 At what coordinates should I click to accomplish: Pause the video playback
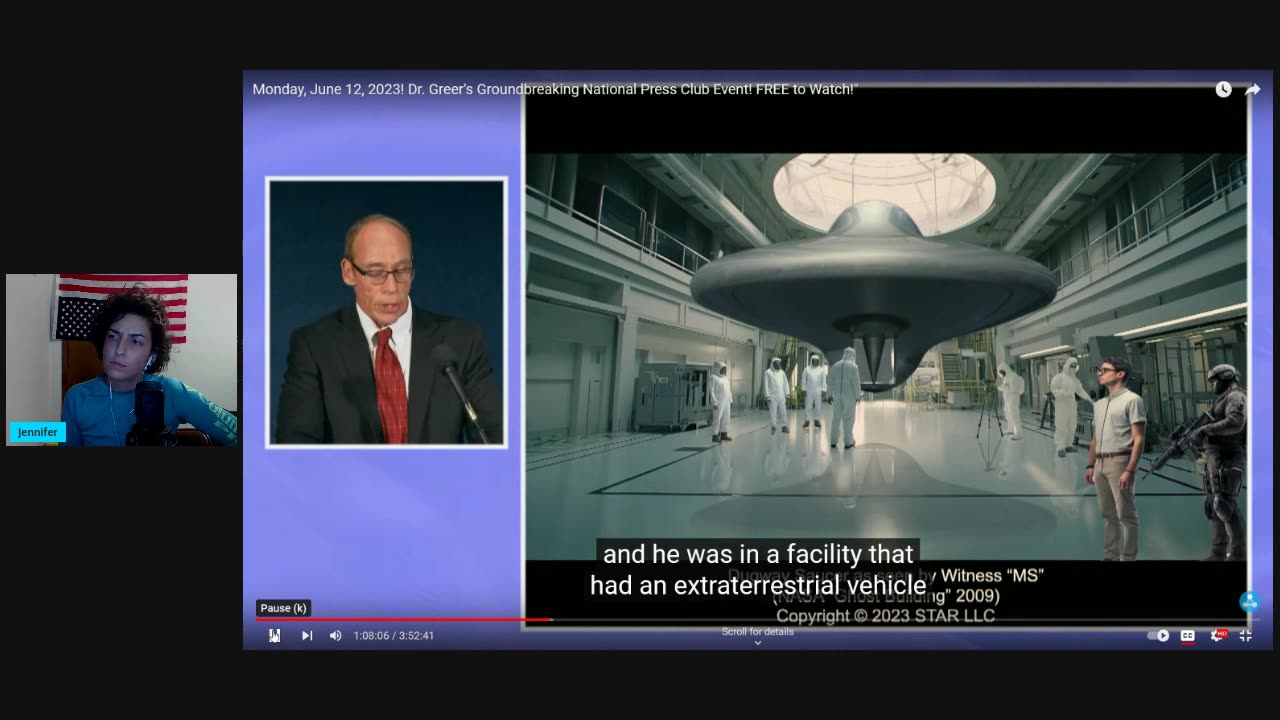274,635
